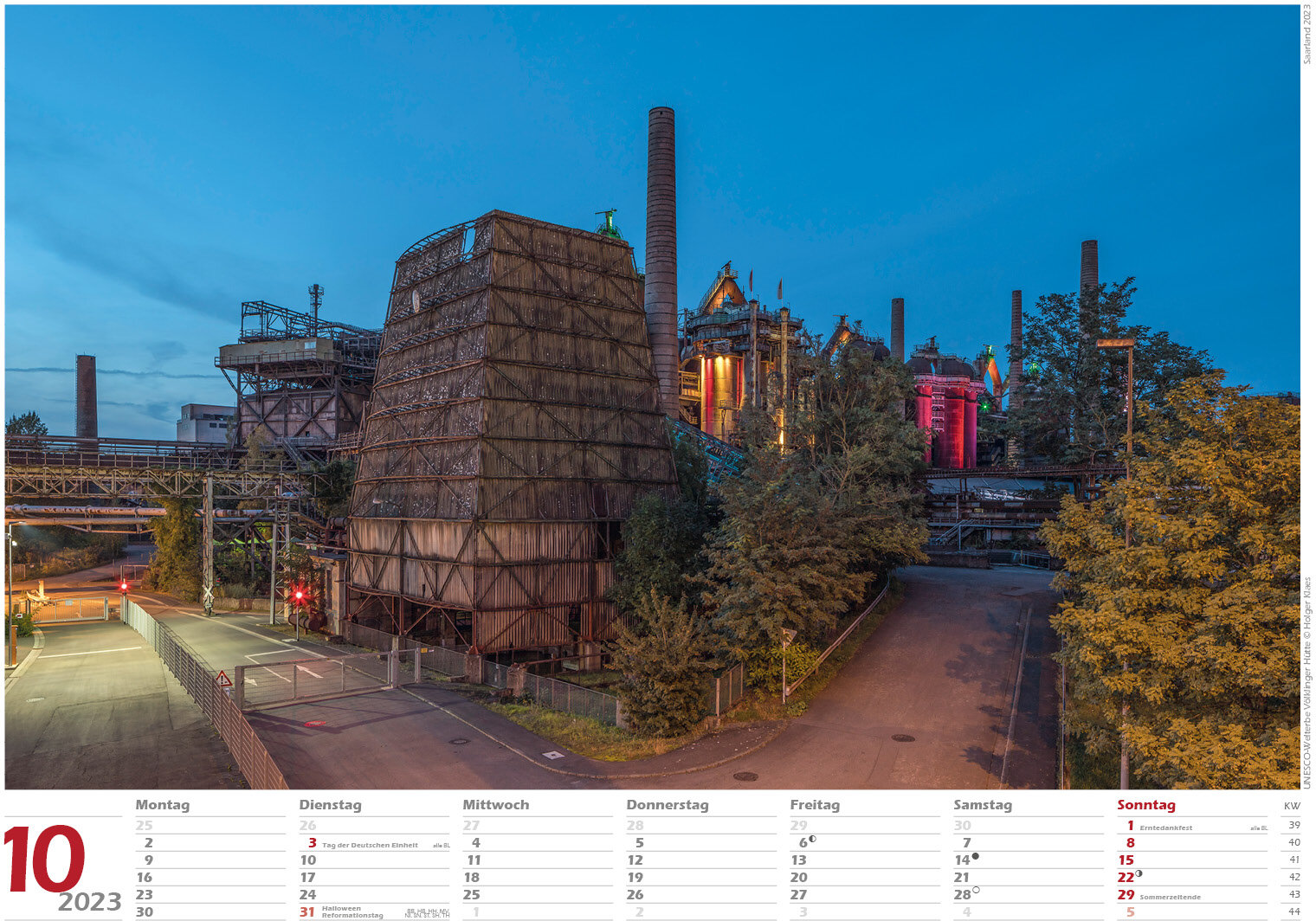
Task: Select Thursday the 19th date
Action: point(635,878)
